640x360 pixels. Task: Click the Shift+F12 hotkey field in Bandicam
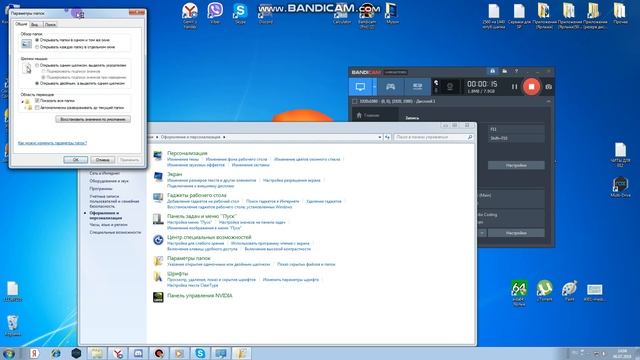coord(516,138)
